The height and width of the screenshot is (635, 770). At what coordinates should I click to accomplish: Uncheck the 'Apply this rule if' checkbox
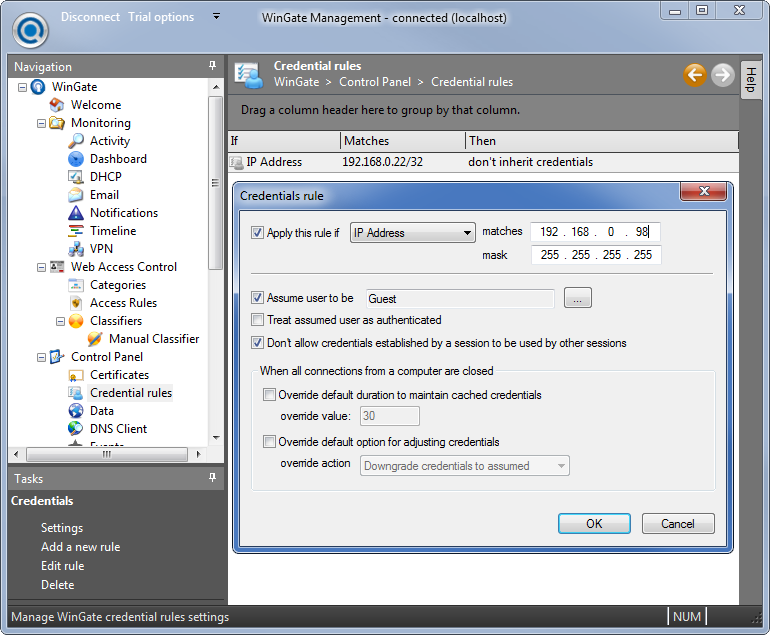[258, 233]
